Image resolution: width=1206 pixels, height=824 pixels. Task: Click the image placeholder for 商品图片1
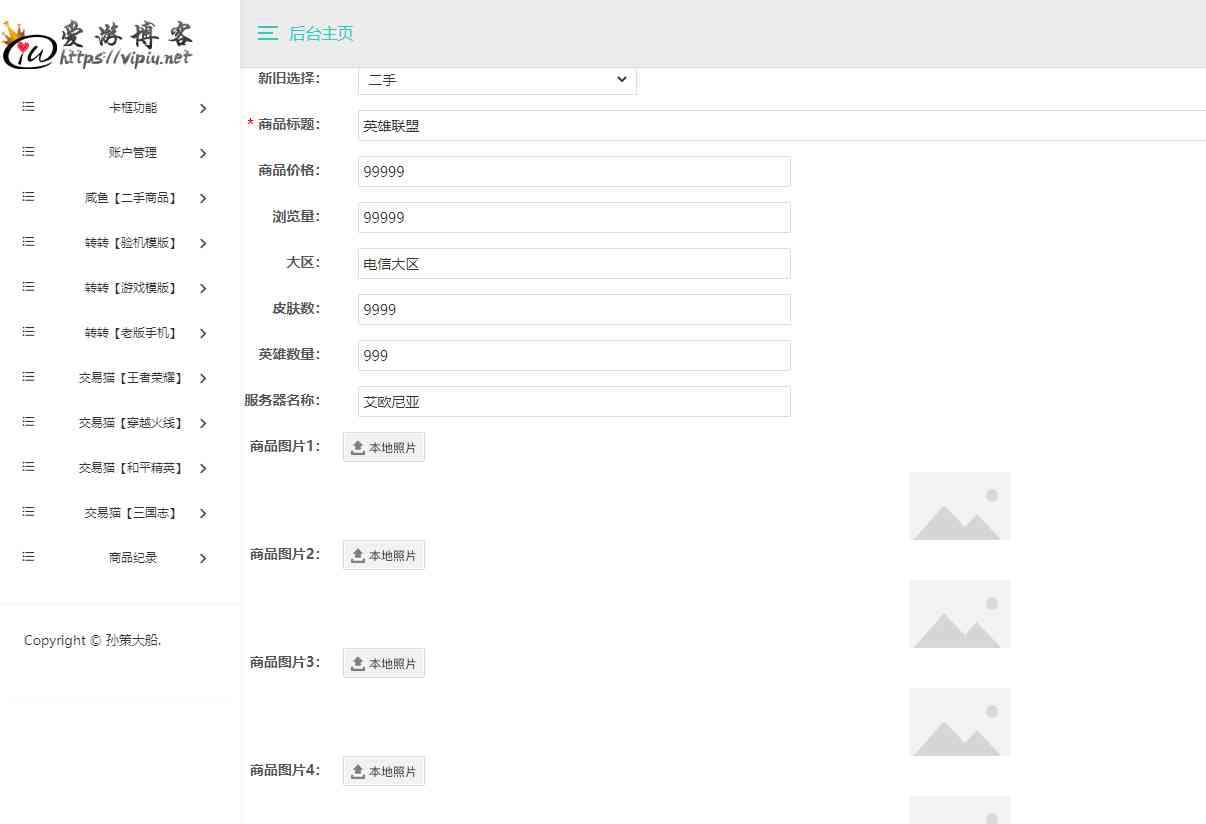(960, 506)
